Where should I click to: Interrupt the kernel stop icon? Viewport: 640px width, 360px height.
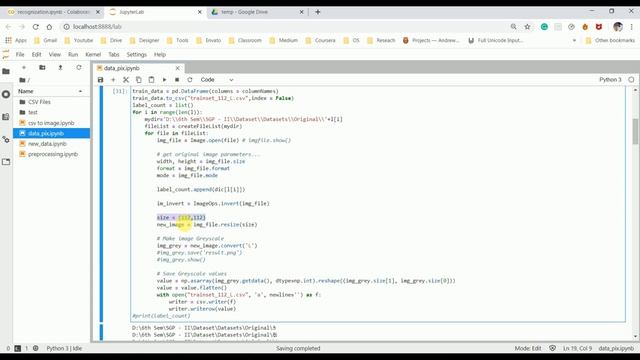tap(177, 80)
